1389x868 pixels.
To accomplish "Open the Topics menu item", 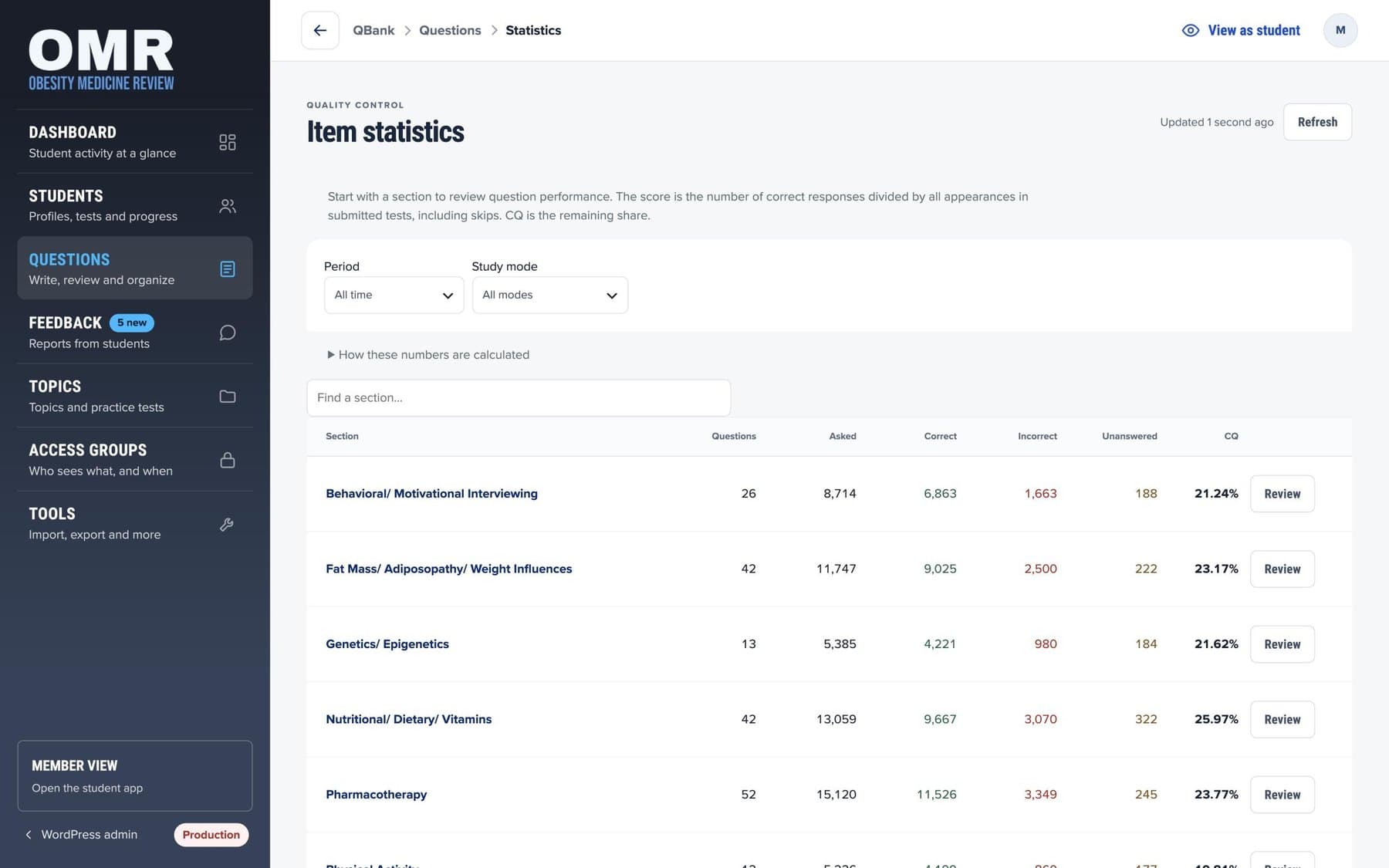I will (135, 396).
